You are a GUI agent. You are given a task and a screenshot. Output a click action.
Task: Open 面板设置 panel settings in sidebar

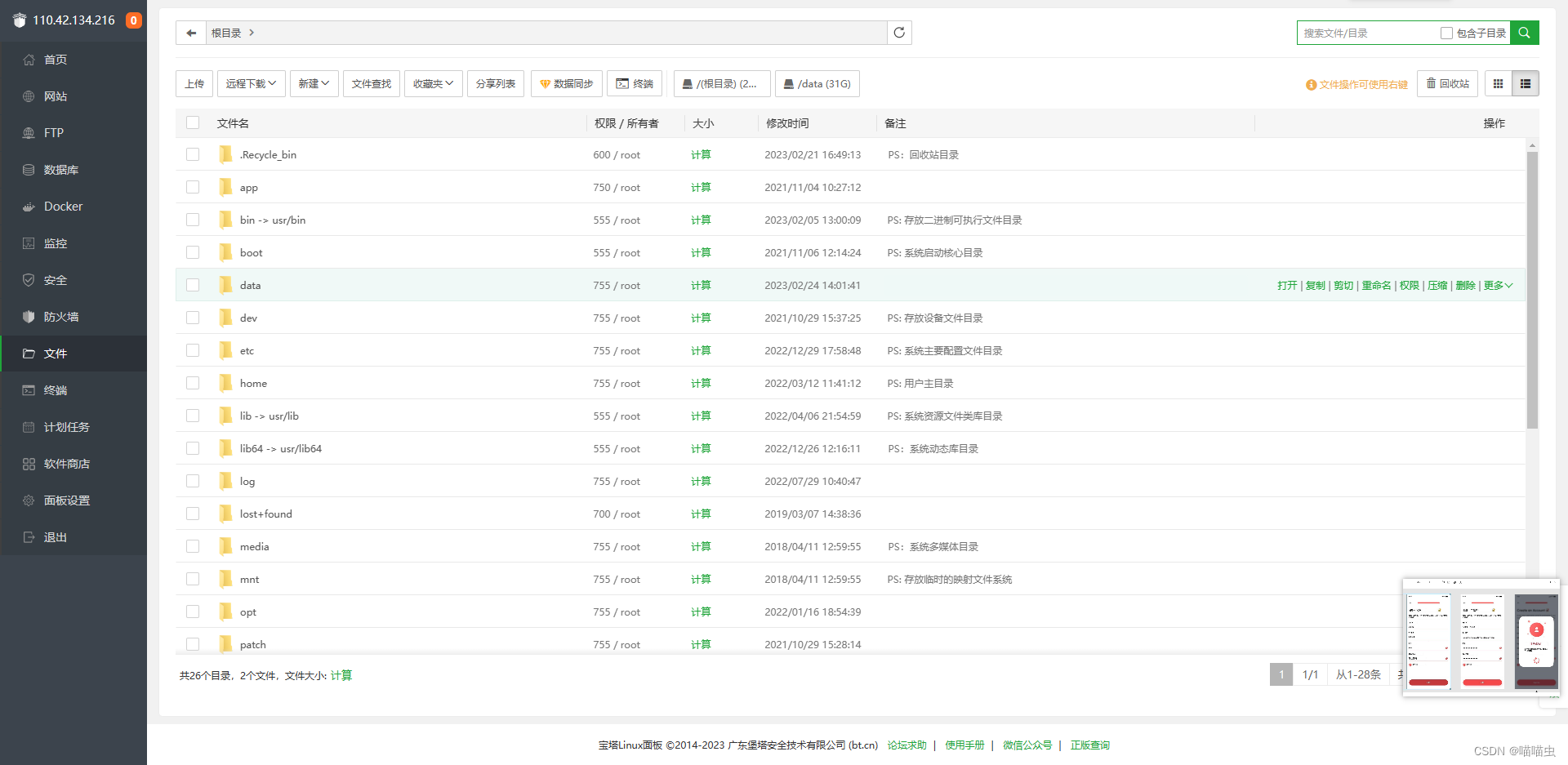(x=73, y=500)
